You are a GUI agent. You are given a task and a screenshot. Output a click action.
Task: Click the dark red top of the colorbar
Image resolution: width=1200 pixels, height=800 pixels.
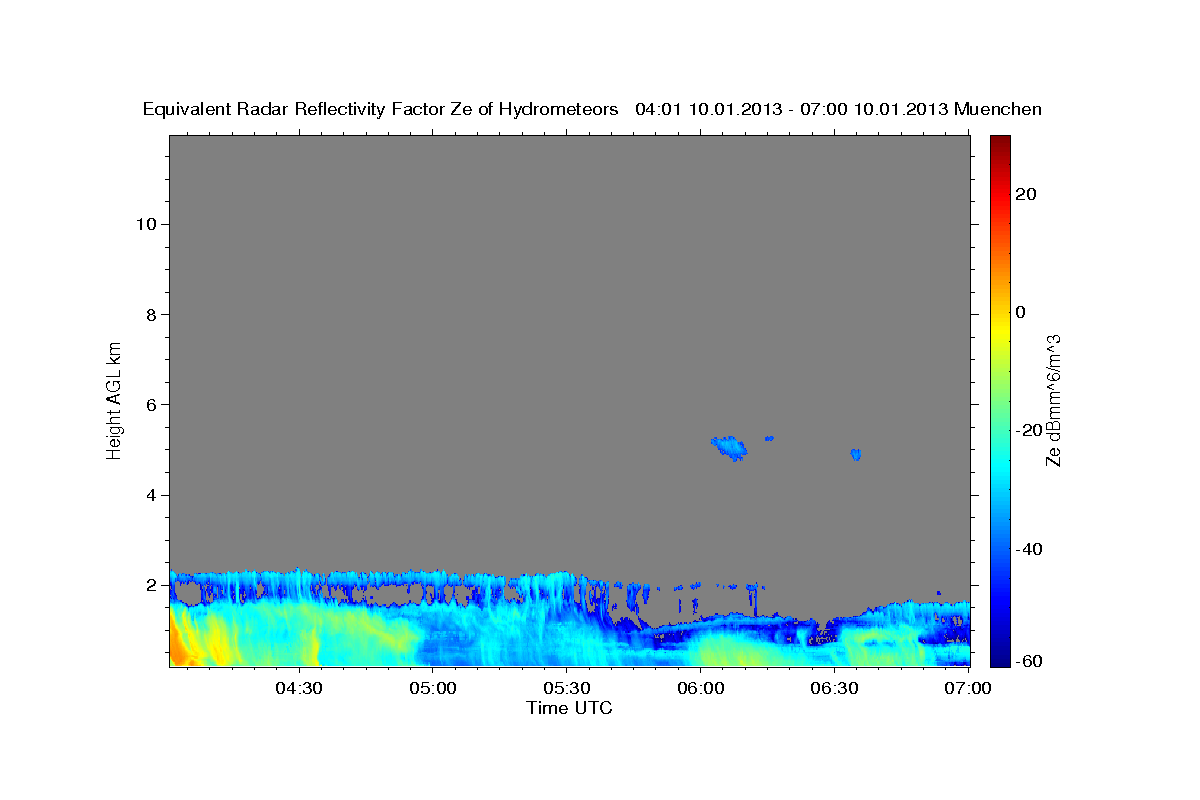coord(998,145)
